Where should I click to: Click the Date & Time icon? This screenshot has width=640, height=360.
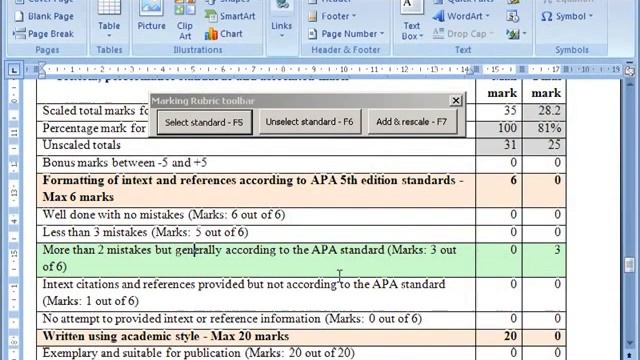[512, 16]
